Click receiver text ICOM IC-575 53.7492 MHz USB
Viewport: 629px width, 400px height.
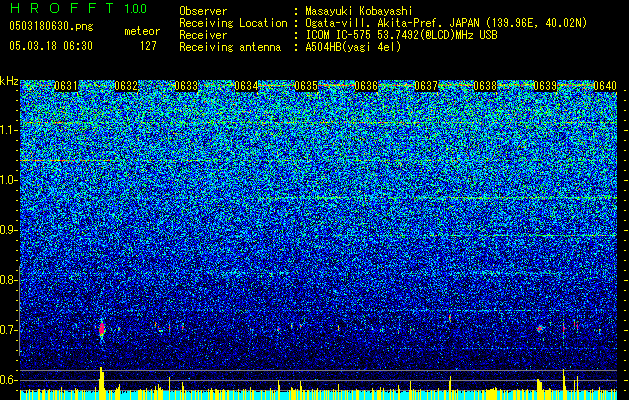pyautogui.click(x=401, y=35)
